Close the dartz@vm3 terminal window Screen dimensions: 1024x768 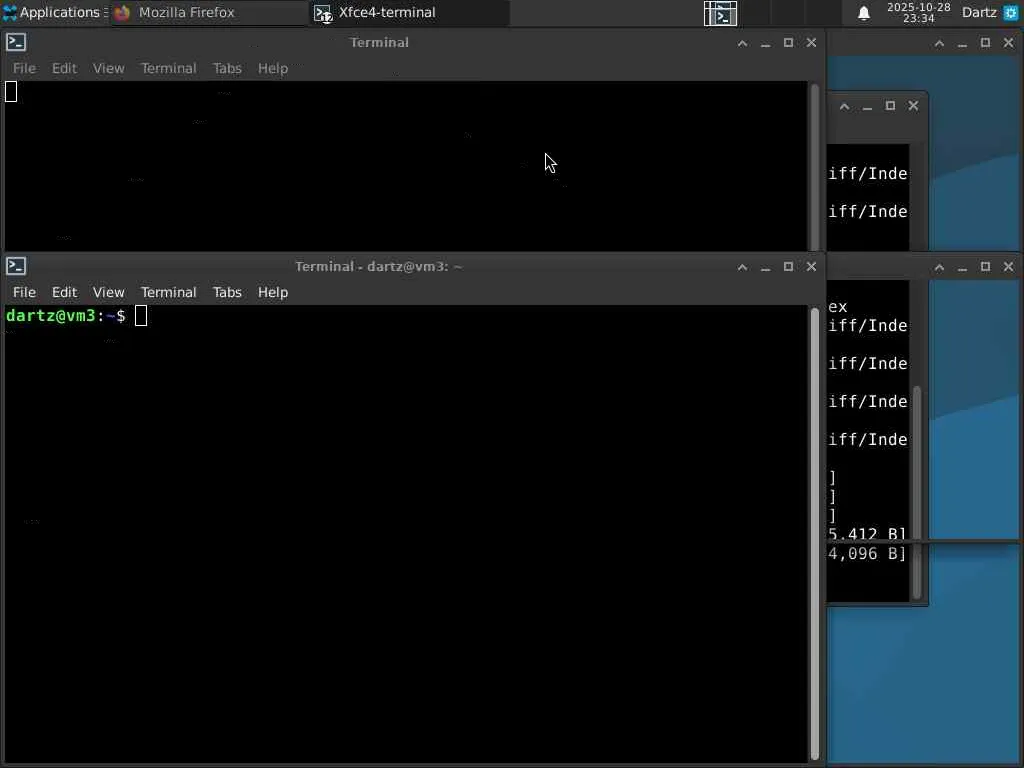(811, 267)
